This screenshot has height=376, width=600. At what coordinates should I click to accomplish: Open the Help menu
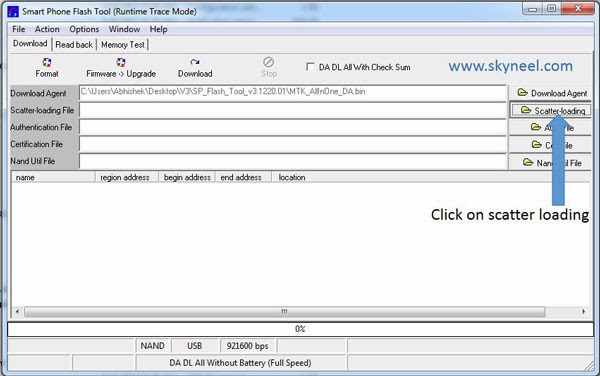coord(158,29)
